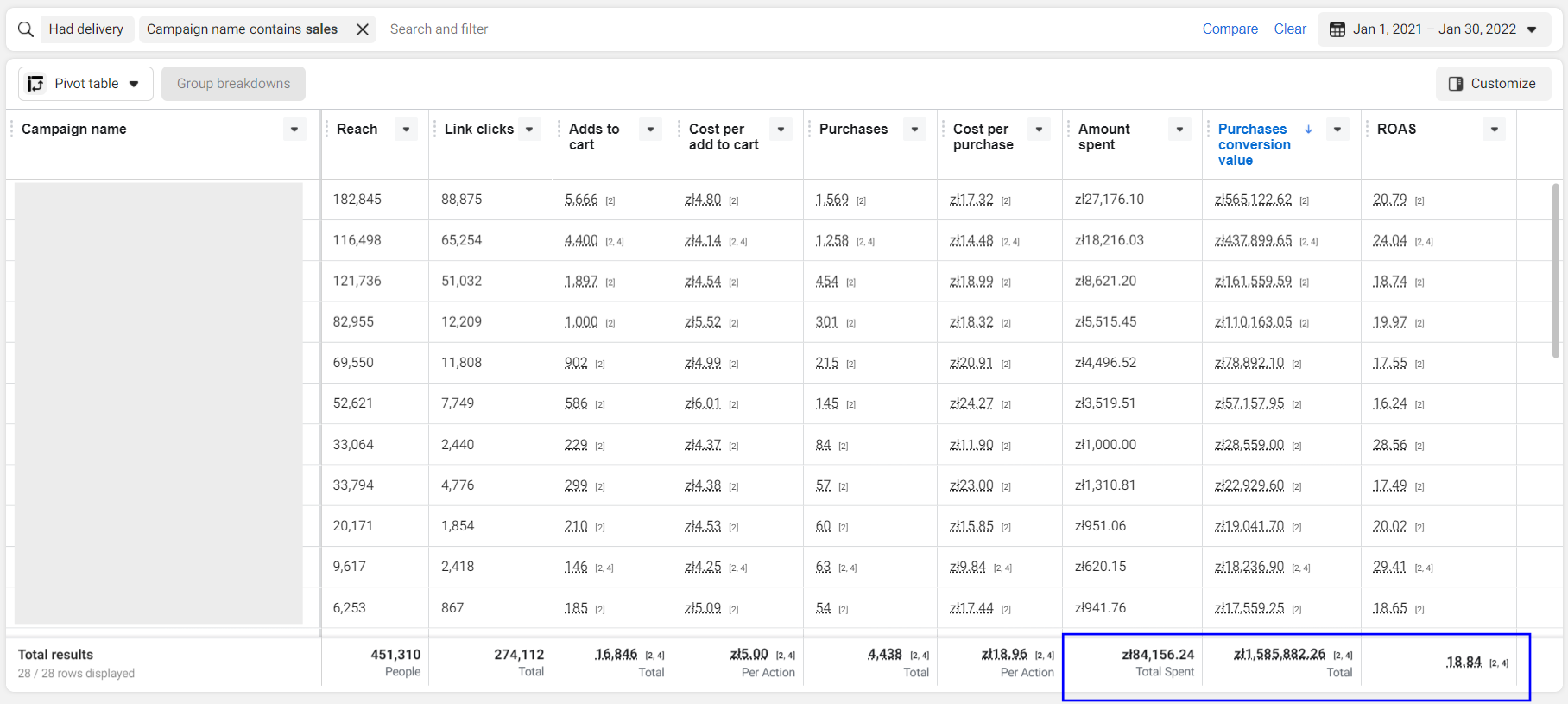This screenshot has height=704, width=1568.
Task: Open the calendar date range icon
Action: point(1337,29)
